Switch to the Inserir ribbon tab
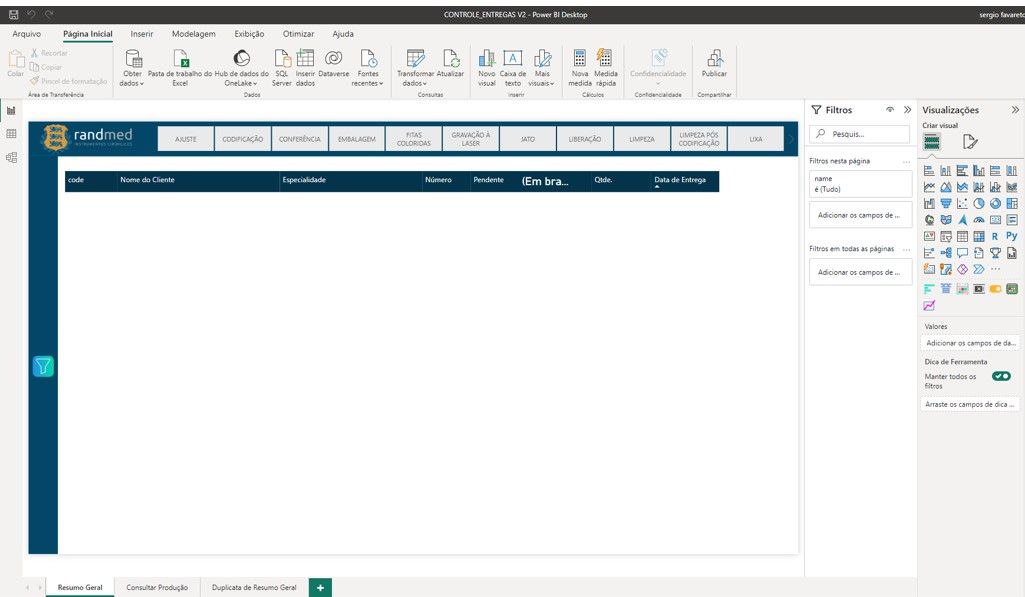 tap(142, 34)
